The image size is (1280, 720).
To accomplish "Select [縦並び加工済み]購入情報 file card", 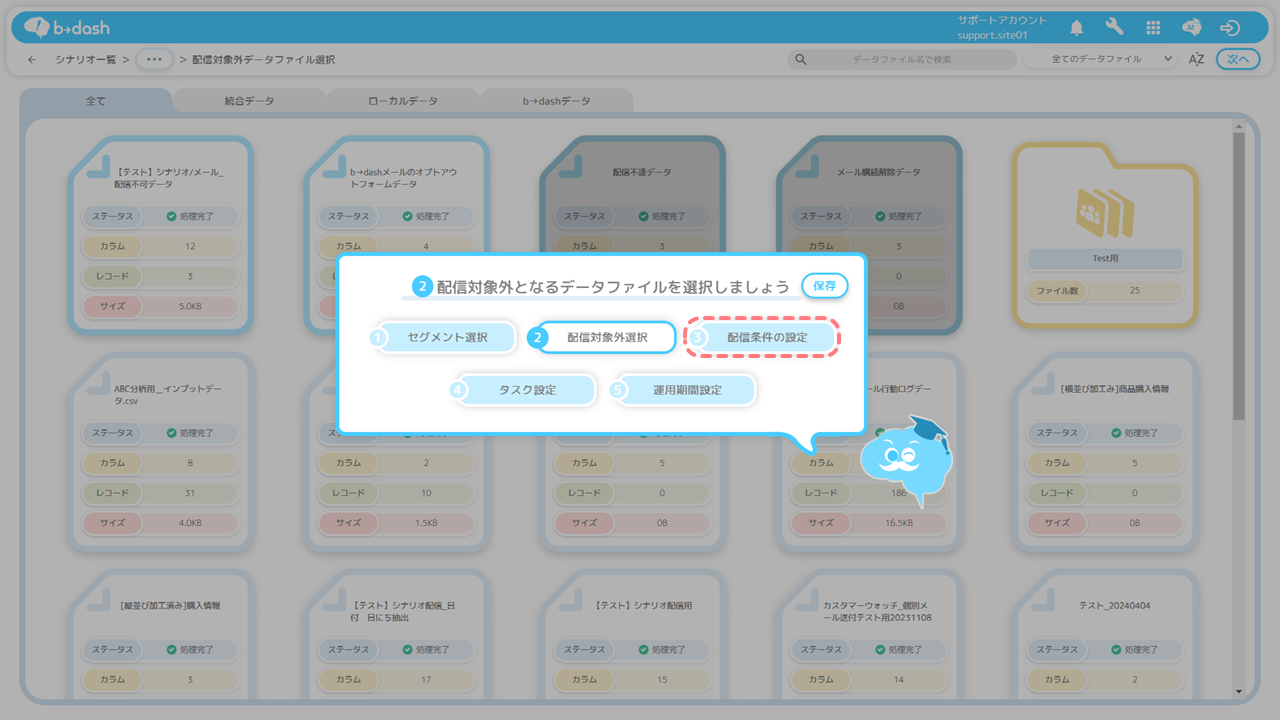I will 160,635.
